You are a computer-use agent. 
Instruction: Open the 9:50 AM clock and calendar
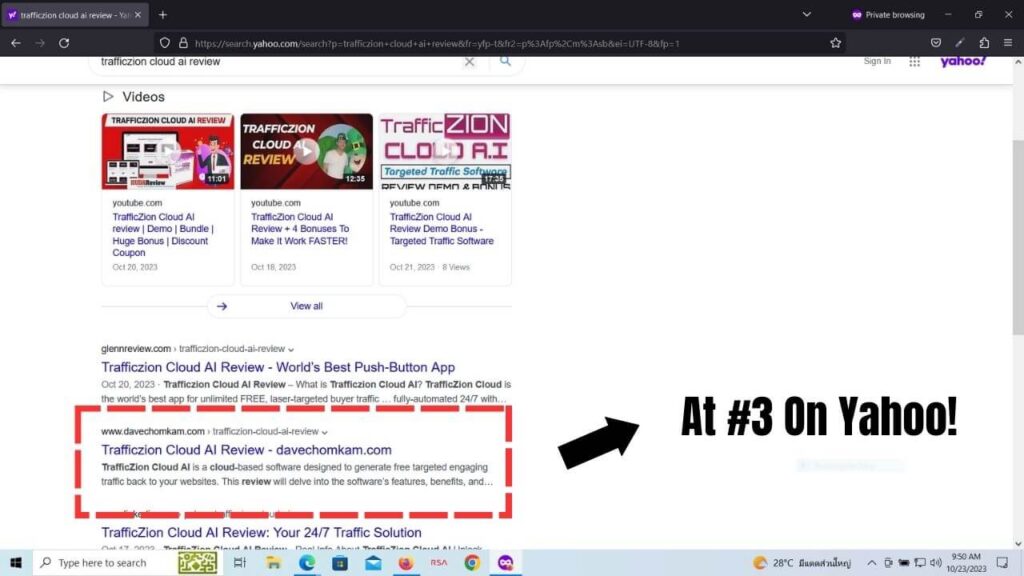tap(966, 562)
